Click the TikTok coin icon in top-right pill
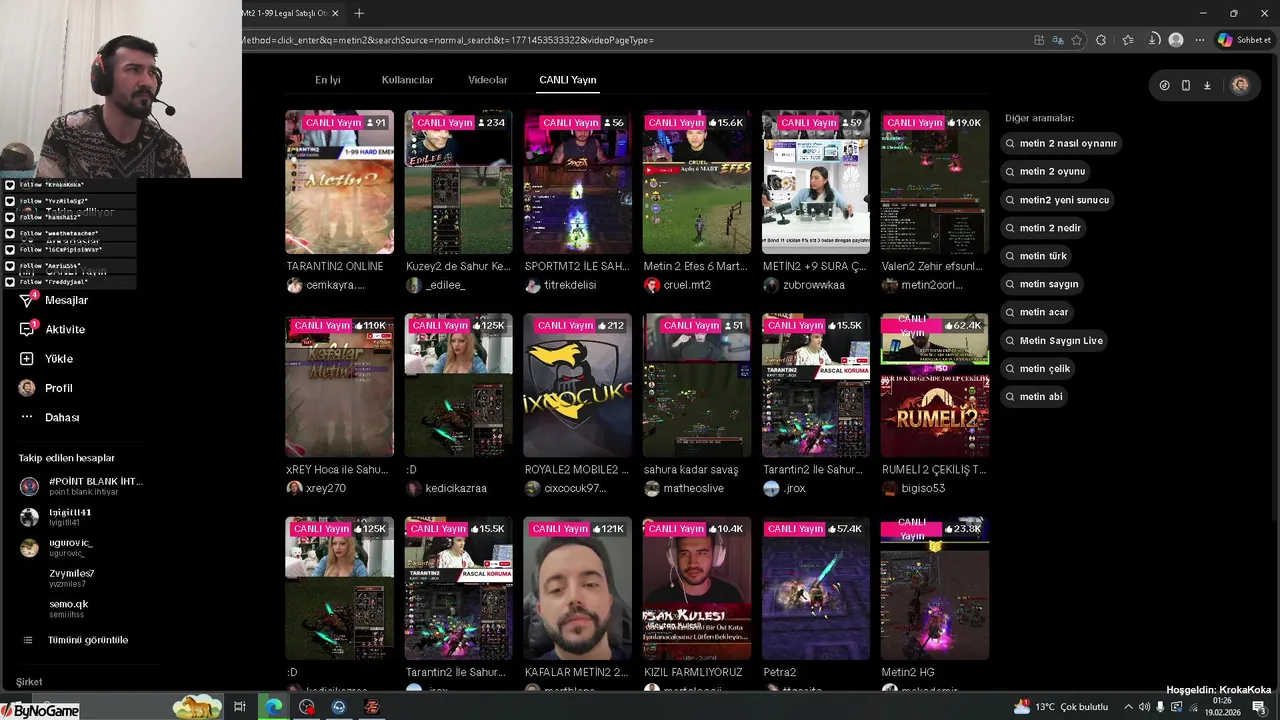This screenshot has height=720, width=1280. pyautogui.click(x=1164, y=85)
